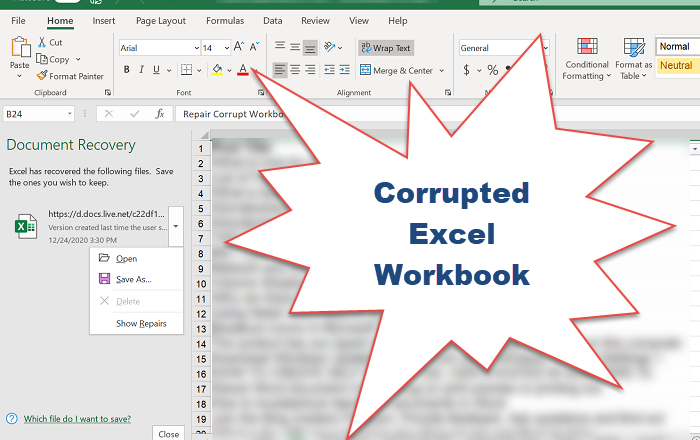Switch to the Insert tab
Viewport: 700px width, 440px height.
(x=104, y=21)
